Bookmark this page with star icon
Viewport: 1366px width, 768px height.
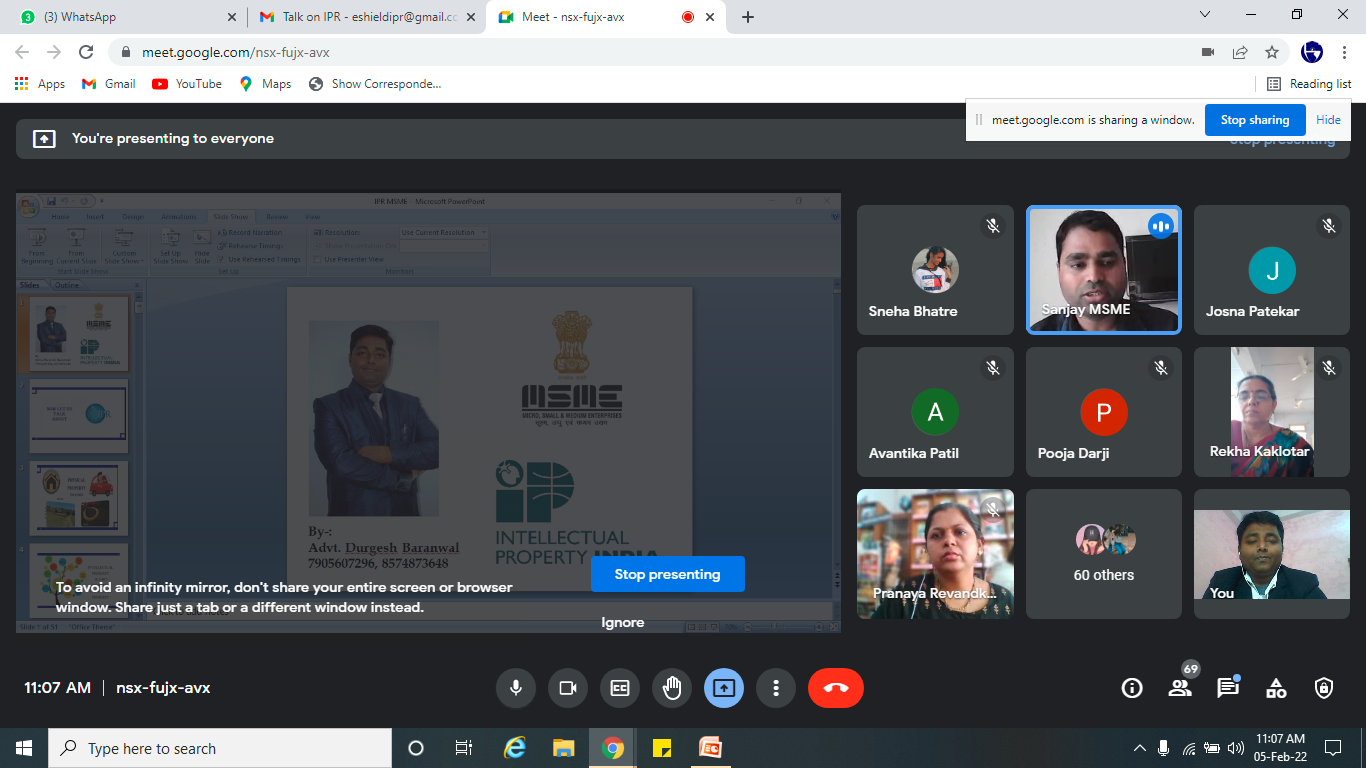1272,52
